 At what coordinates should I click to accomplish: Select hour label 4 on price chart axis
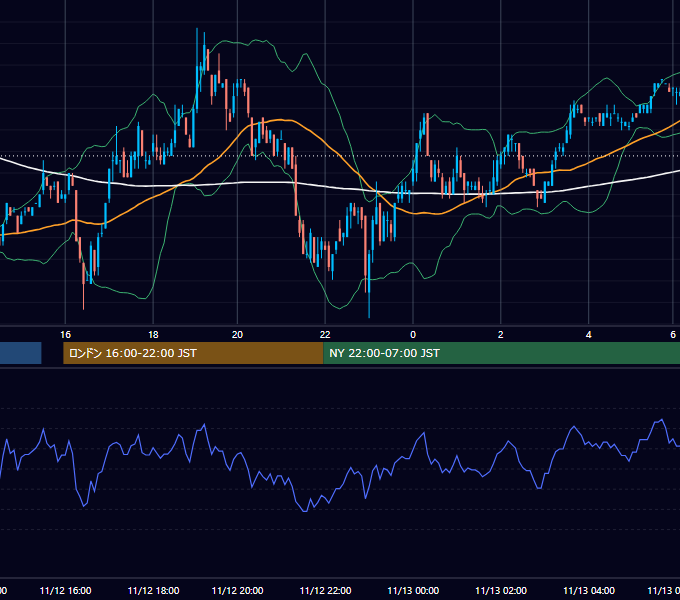(x=588, y=335)
